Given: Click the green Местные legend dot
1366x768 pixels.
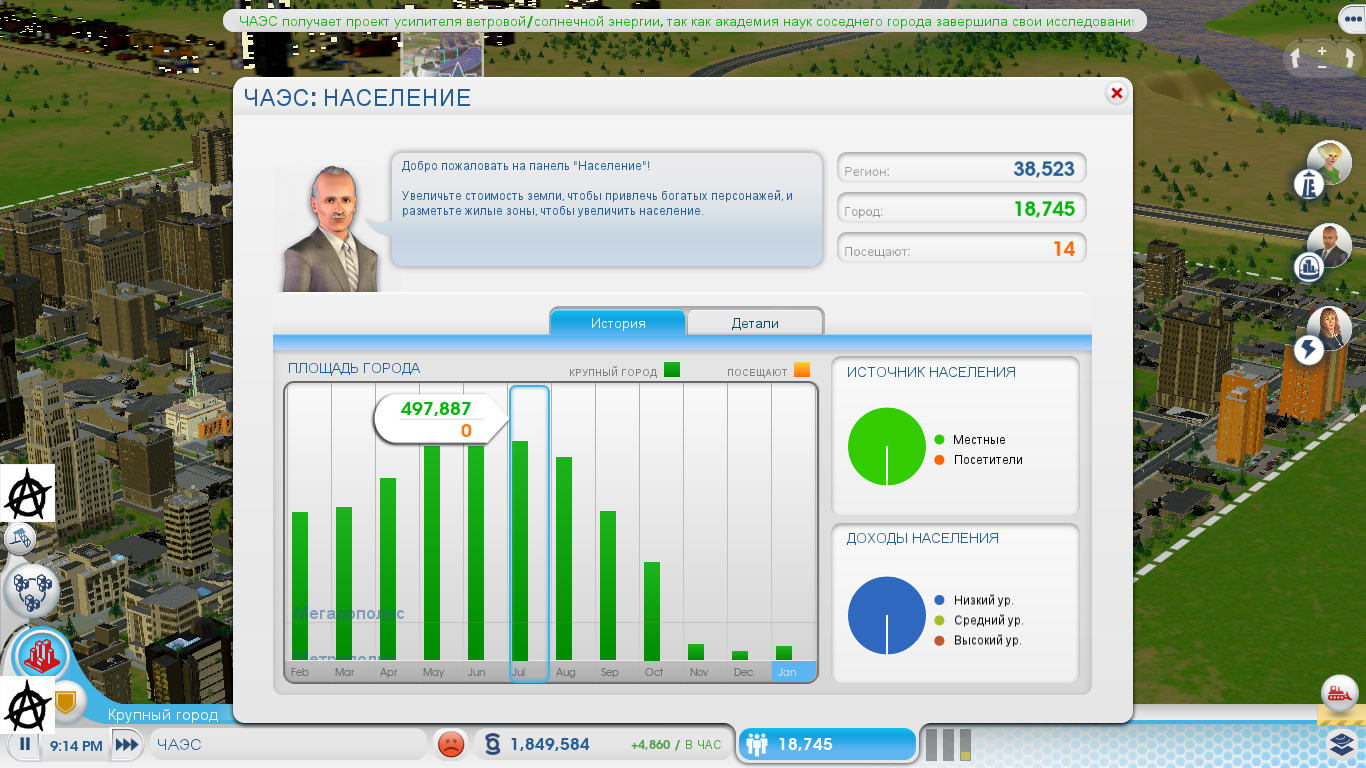Looking at the screenshot, I should (x=939, y=439).
